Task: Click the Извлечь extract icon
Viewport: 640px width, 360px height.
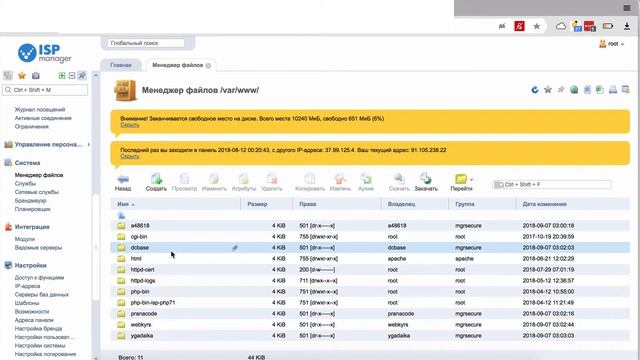Action: [x=340, y=179]
